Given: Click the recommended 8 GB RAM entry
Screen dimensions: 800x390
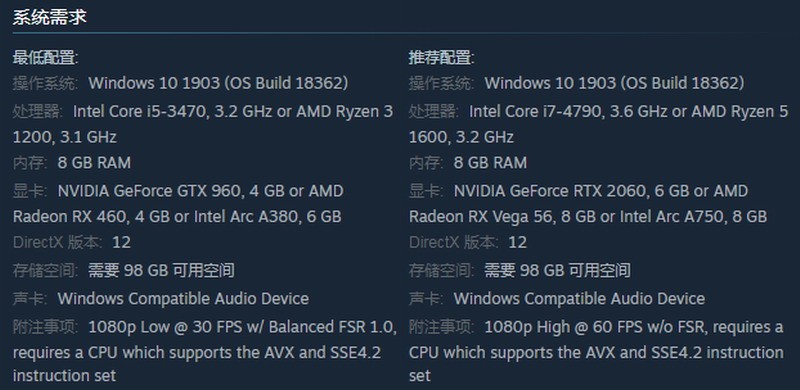Looking at the screenshot, I should pos(490,163).
